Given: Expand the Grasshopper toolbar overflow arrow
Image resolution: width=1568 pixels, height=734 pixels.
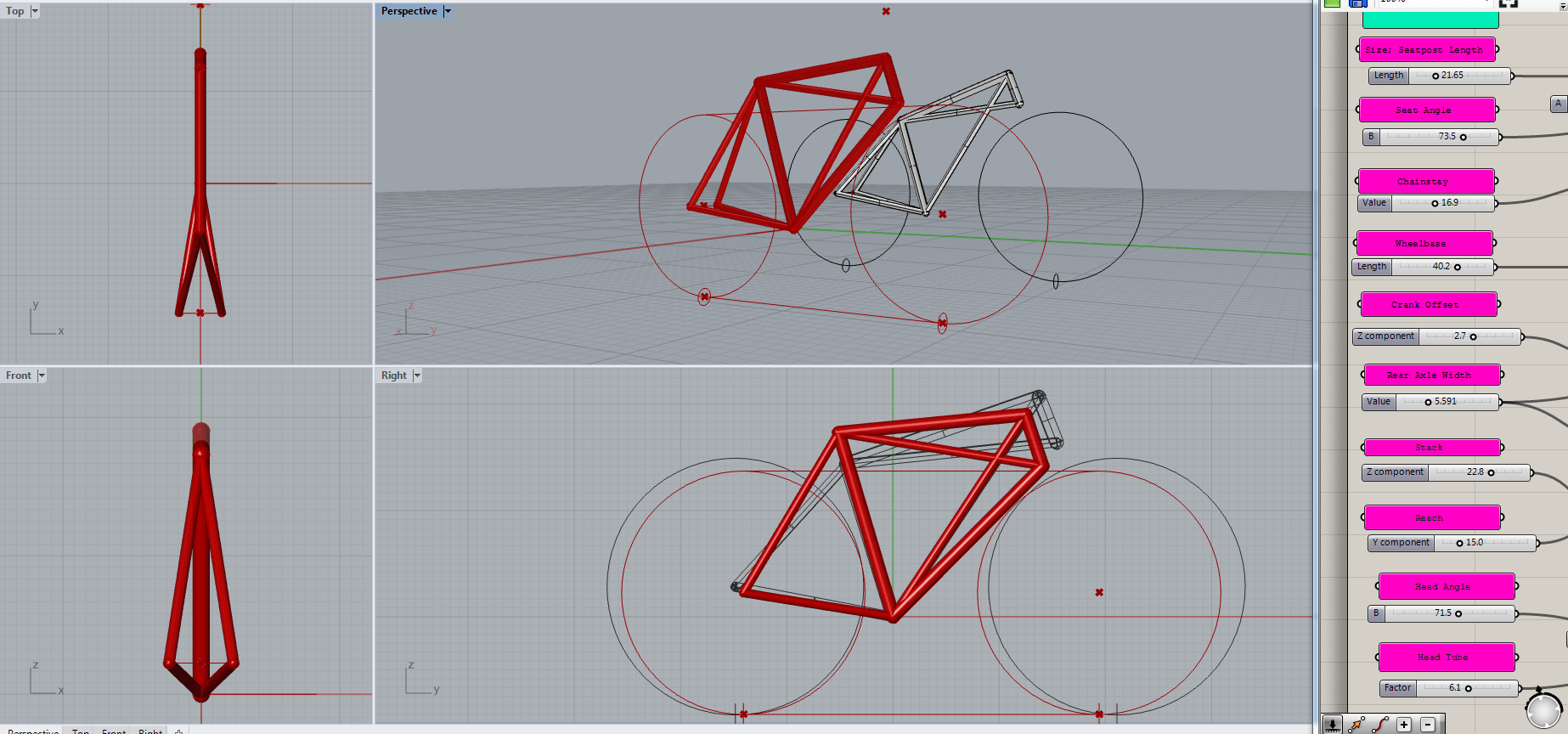Looking at the screenshot, I should click(1563, 6).
